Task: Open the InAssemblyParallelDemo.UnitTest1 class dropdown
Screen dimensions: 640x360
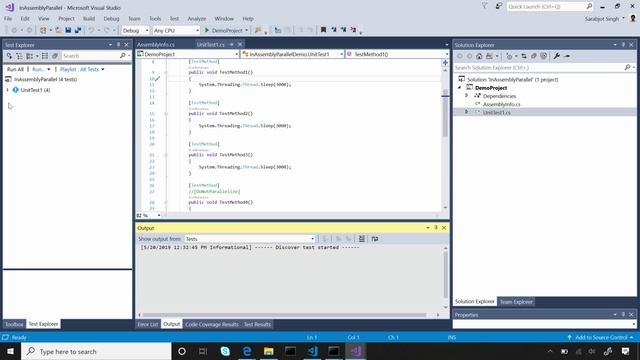Action: click(293, 54)
